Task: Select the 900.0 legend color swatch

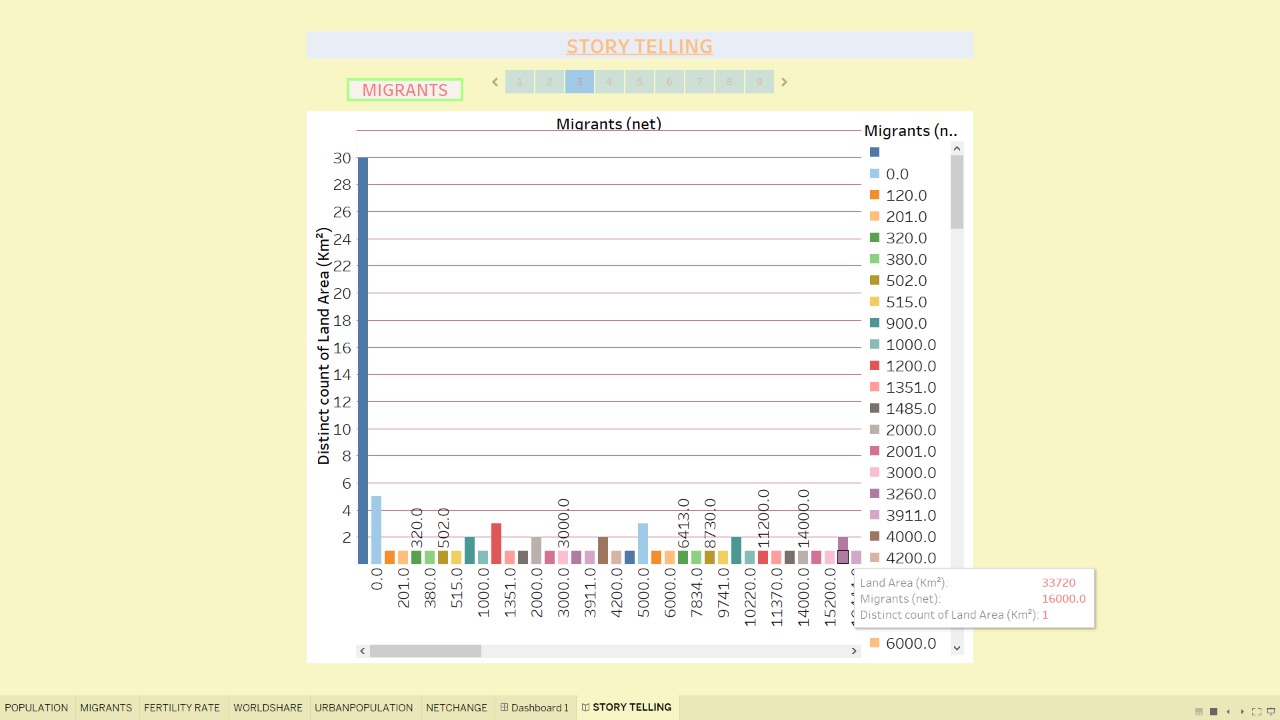Action: tap(874, 323)
